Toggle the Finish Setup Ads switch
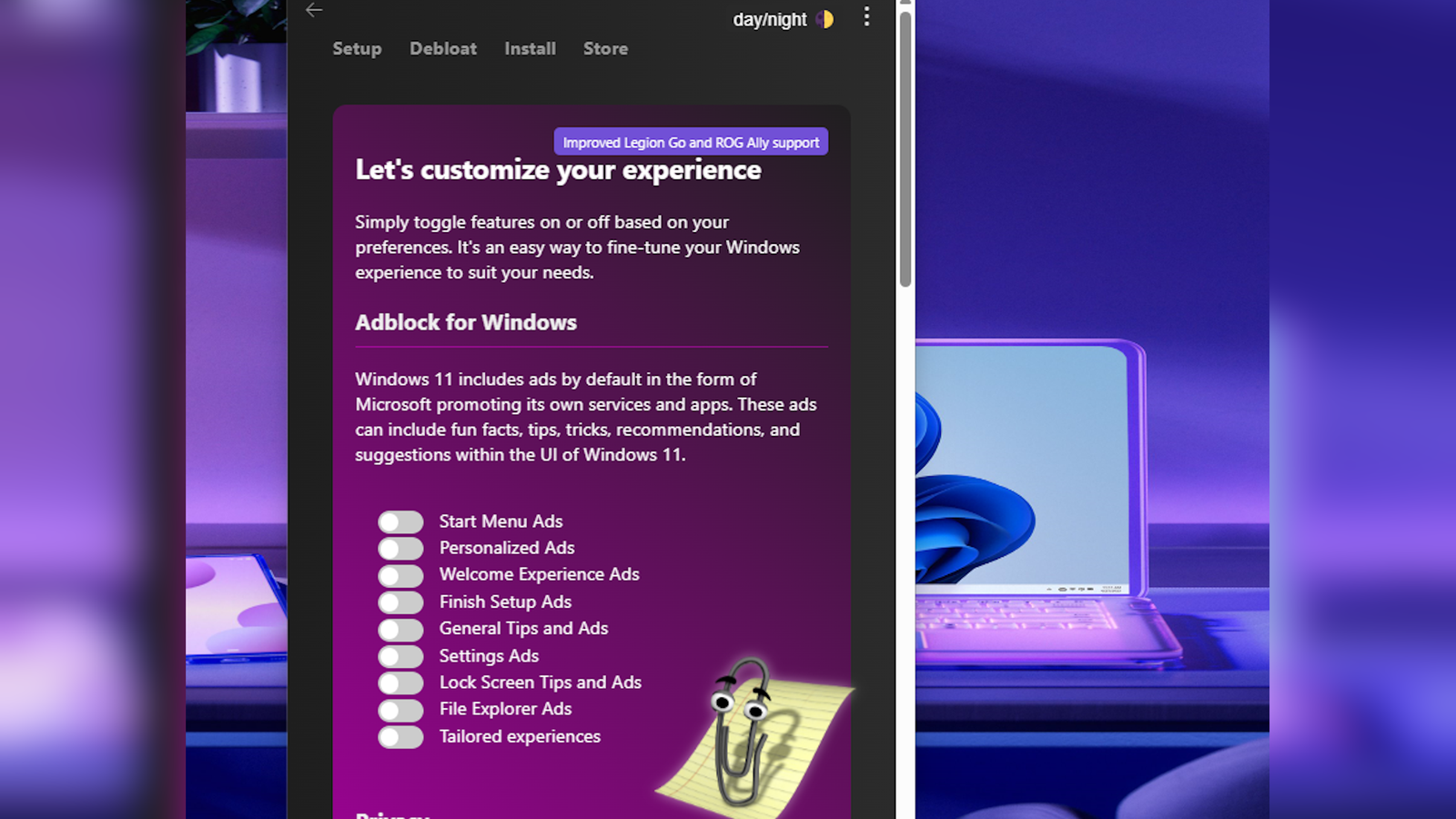Image resolution: width=1456 pixels, height=819 pixels. click(400, 602)
